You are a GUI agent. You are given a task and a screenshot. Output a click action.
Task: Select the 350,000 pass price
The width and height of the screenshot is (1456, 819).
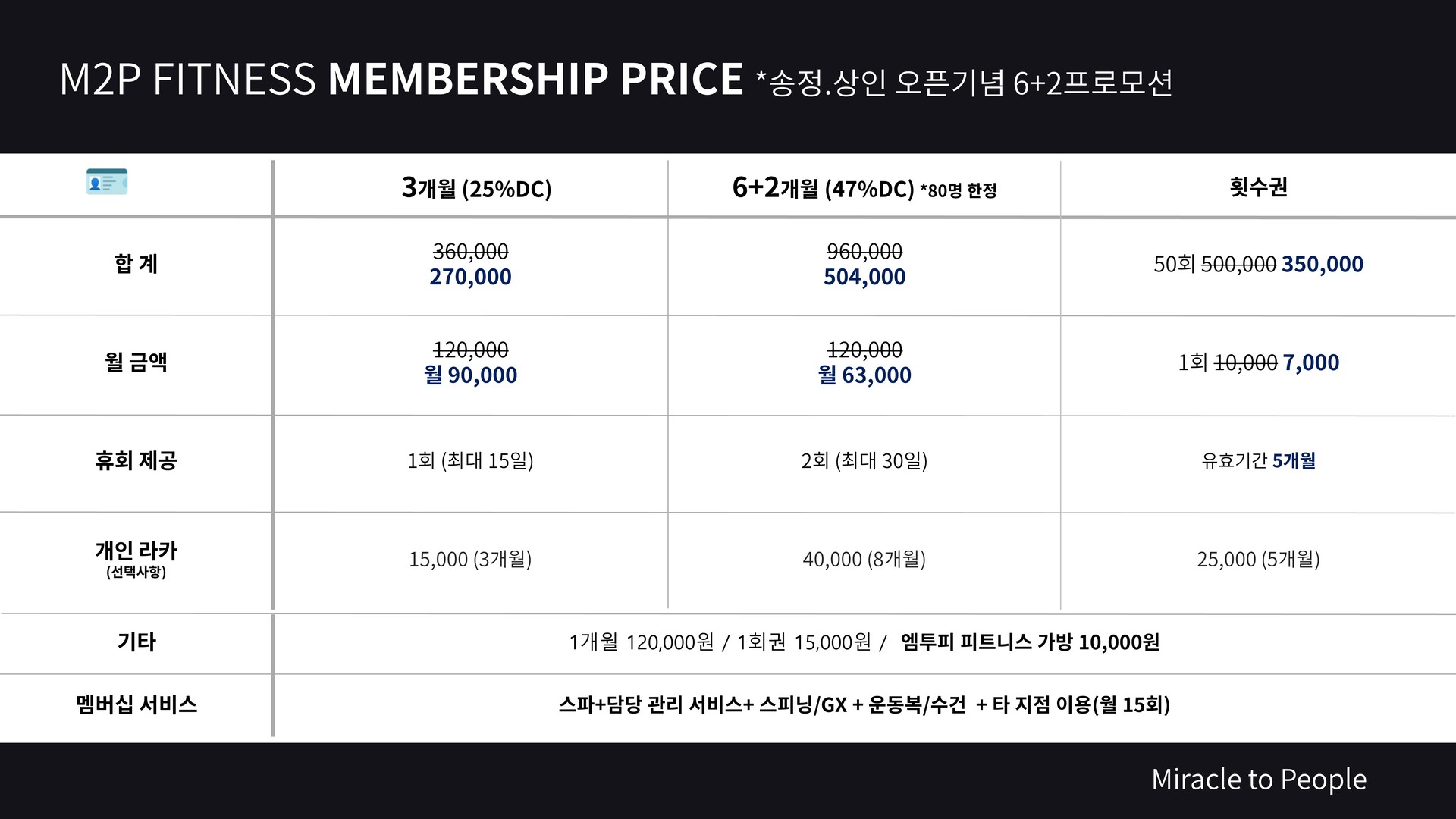(1323, 264)
